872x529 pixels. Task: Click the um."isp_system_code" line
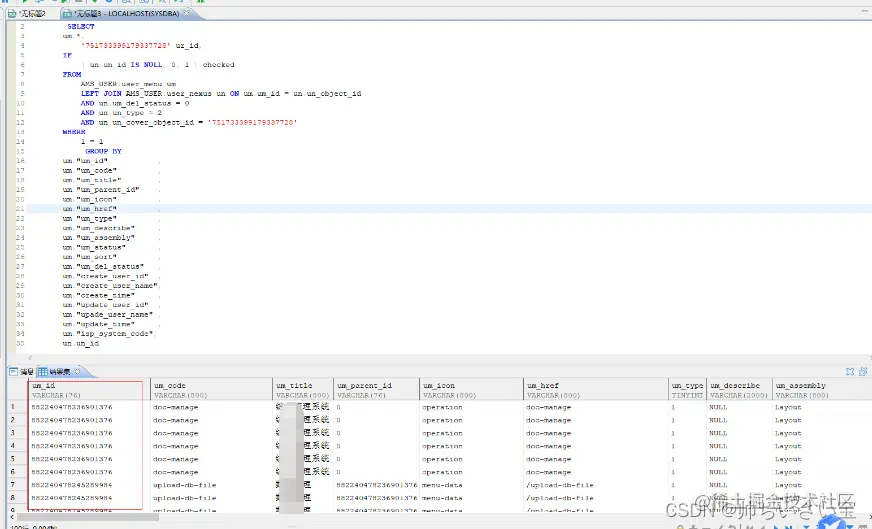pos(108,334)
